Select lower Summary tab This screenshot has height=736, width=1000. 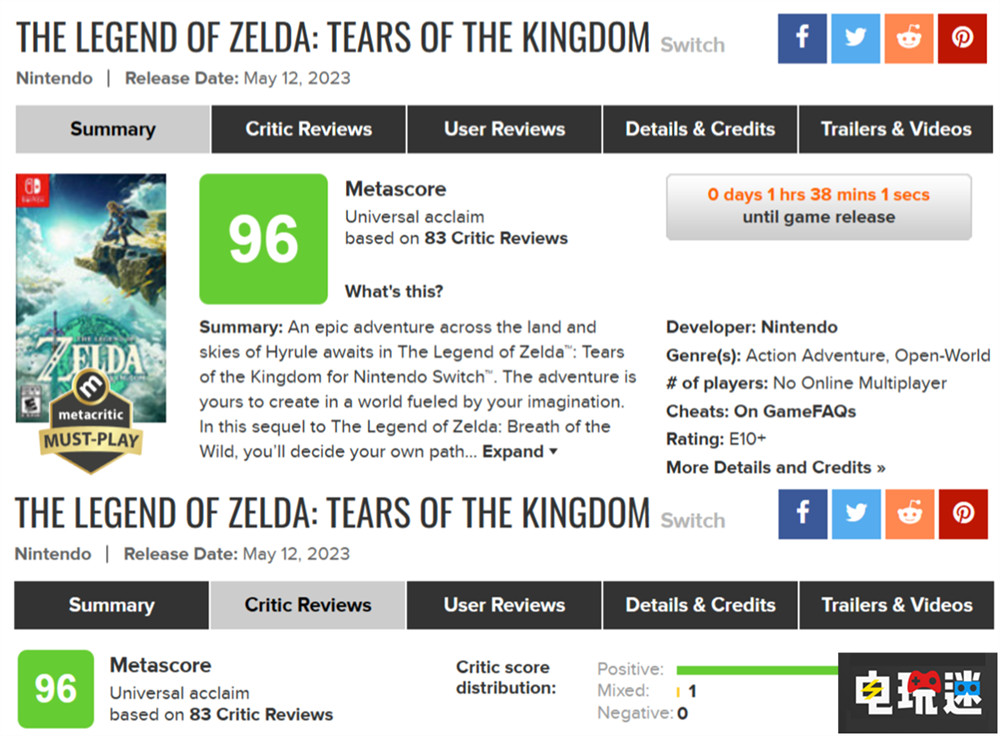pos(111,605)
